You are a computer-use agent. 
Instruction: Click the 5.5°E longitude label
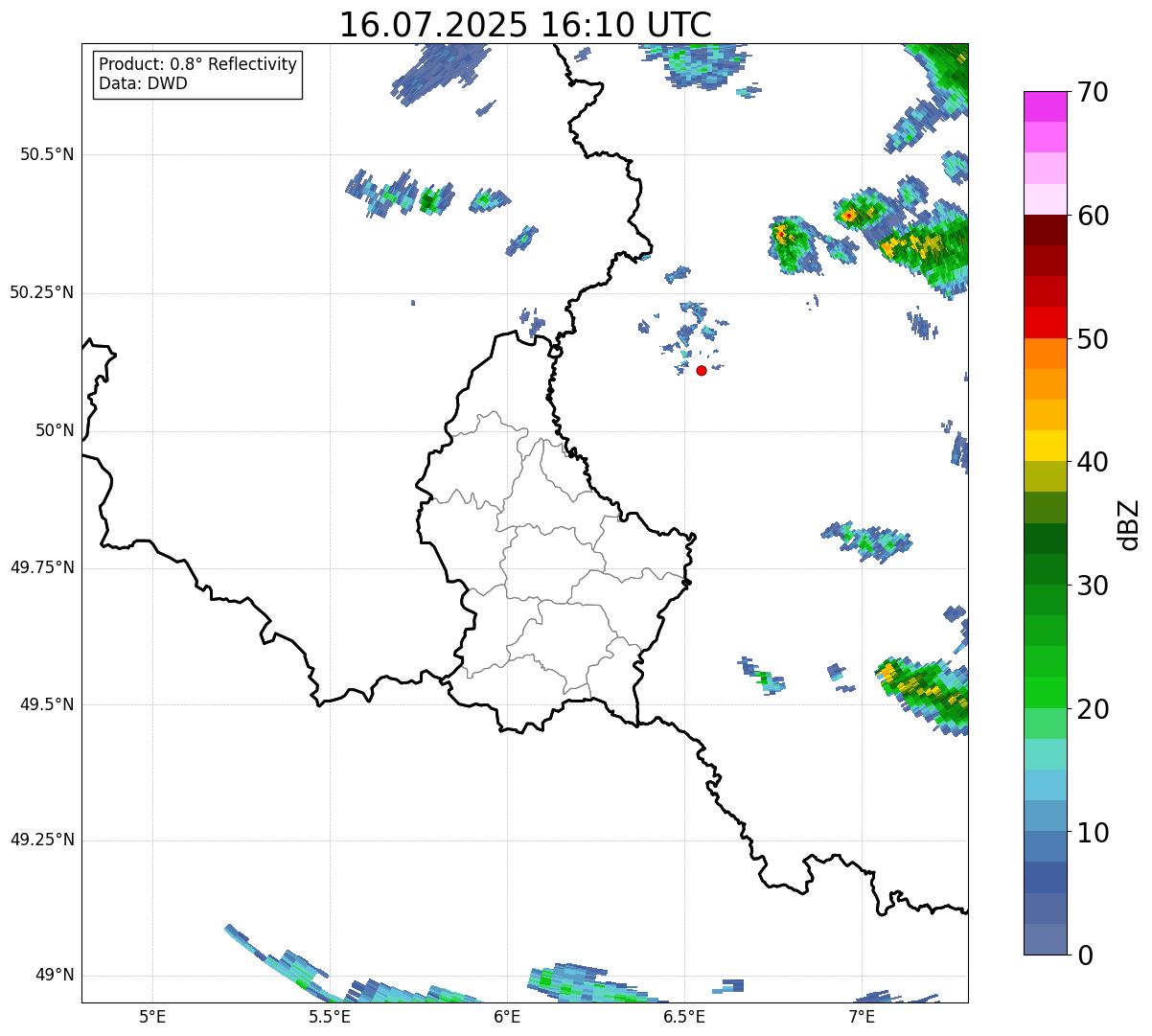(330, 1016)
